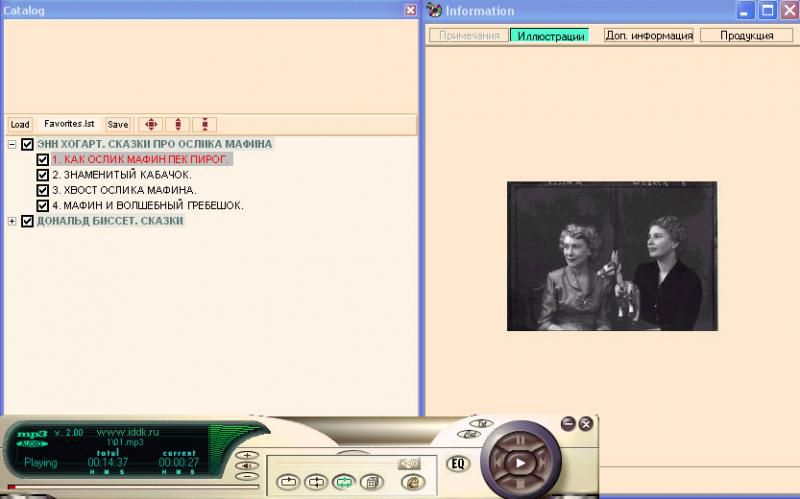This screenshot has width=800, height=499.
Task: Click the red vertical expand arrows icon
Action: pos(178,125)
